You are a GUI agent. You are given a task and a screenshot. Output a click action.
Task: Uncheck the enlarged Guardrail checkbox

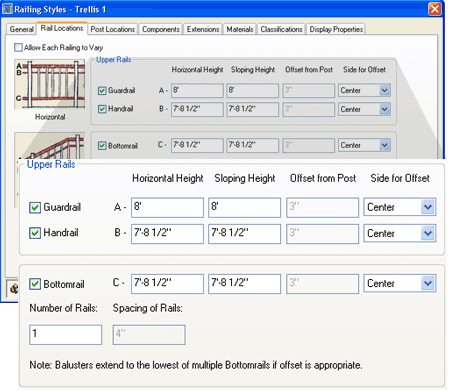tap(35, 207)
